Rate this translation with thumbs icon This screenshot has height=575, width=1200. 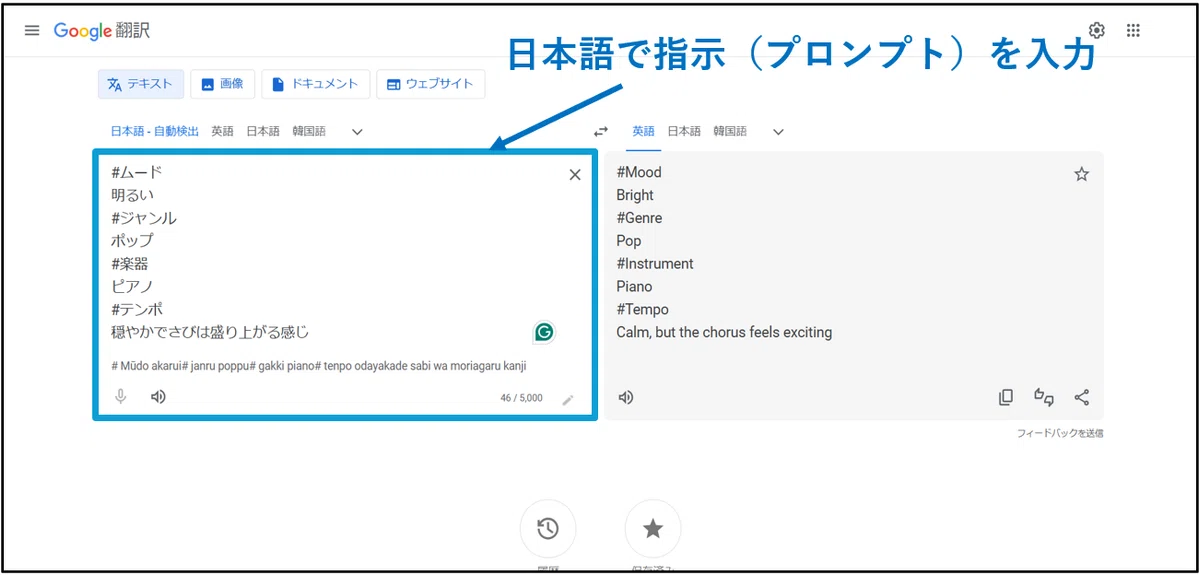tap(1044, 397)
